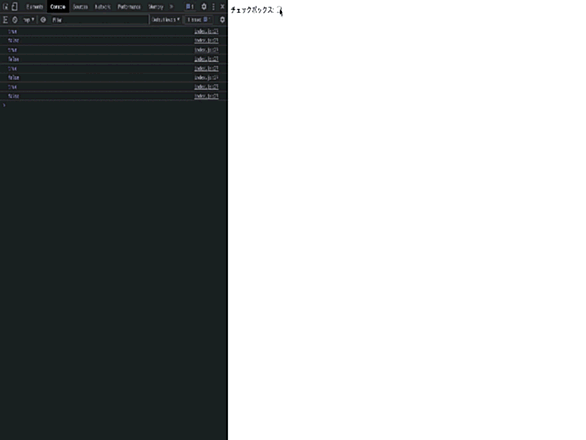Open the DevTools three-dot customize menu

[213, 7]
